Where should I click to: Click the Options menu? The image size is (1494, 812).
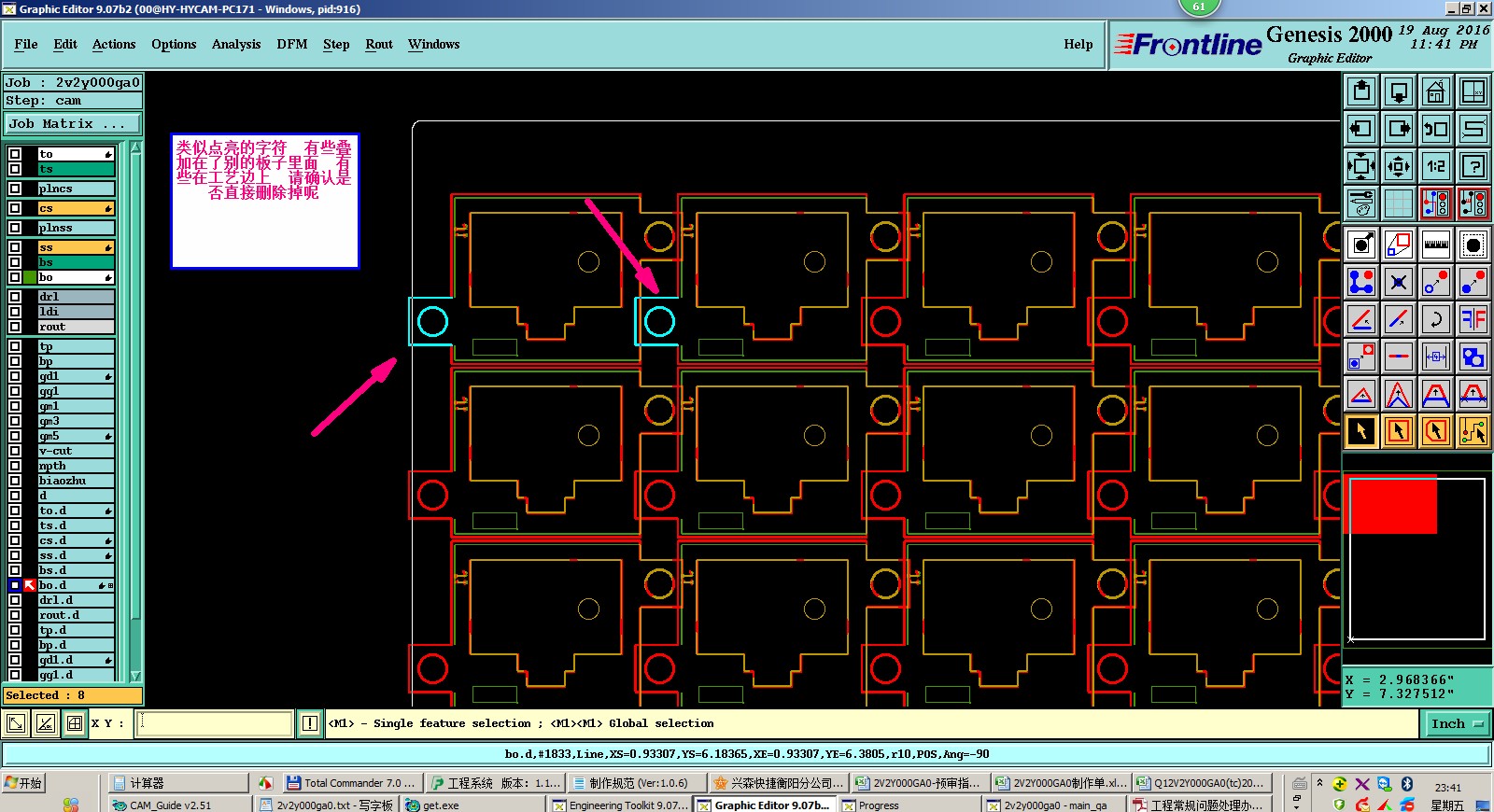click(174, 44)
